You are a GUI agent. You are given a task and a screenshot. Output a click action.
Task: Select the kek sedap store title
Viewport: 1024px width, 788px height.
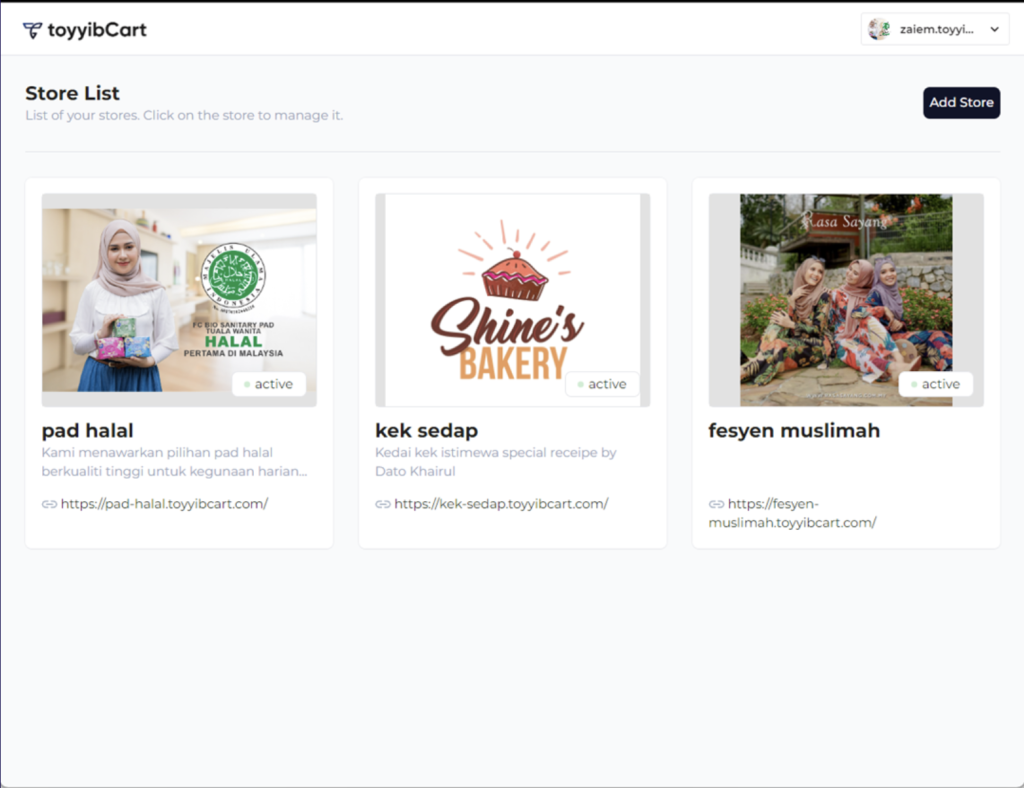coord(426,431)
